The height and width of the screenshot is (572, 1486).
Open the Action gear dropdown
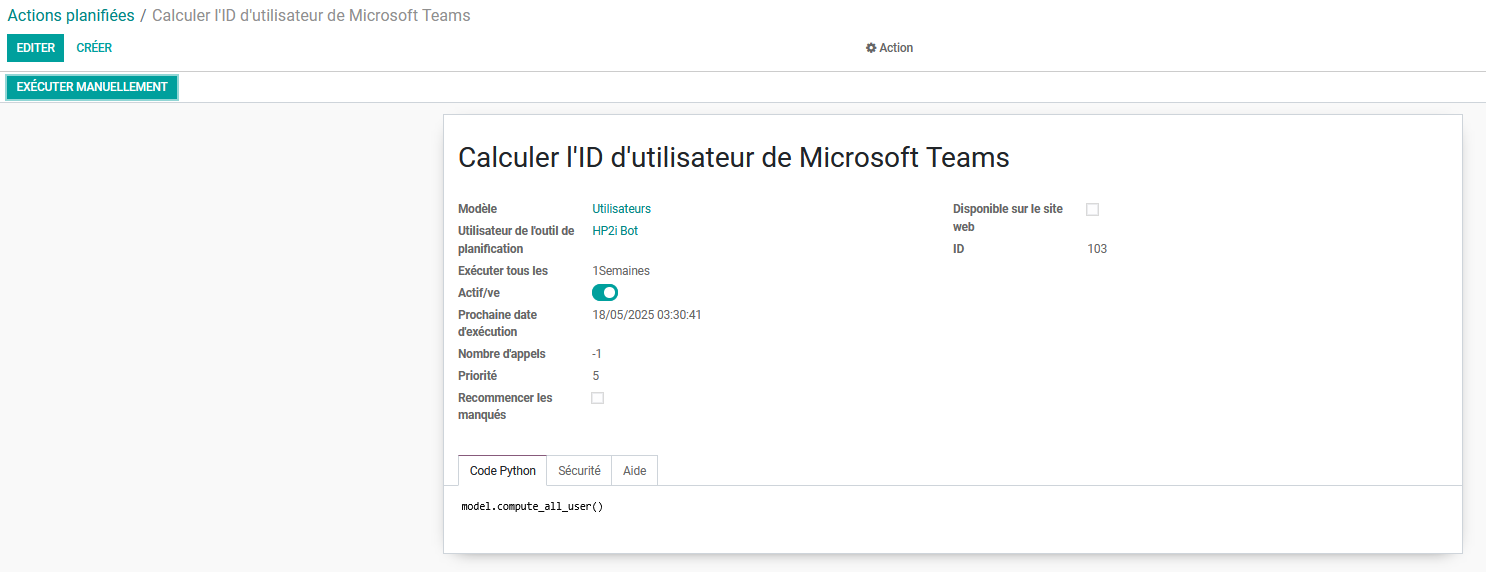(889, 48)
